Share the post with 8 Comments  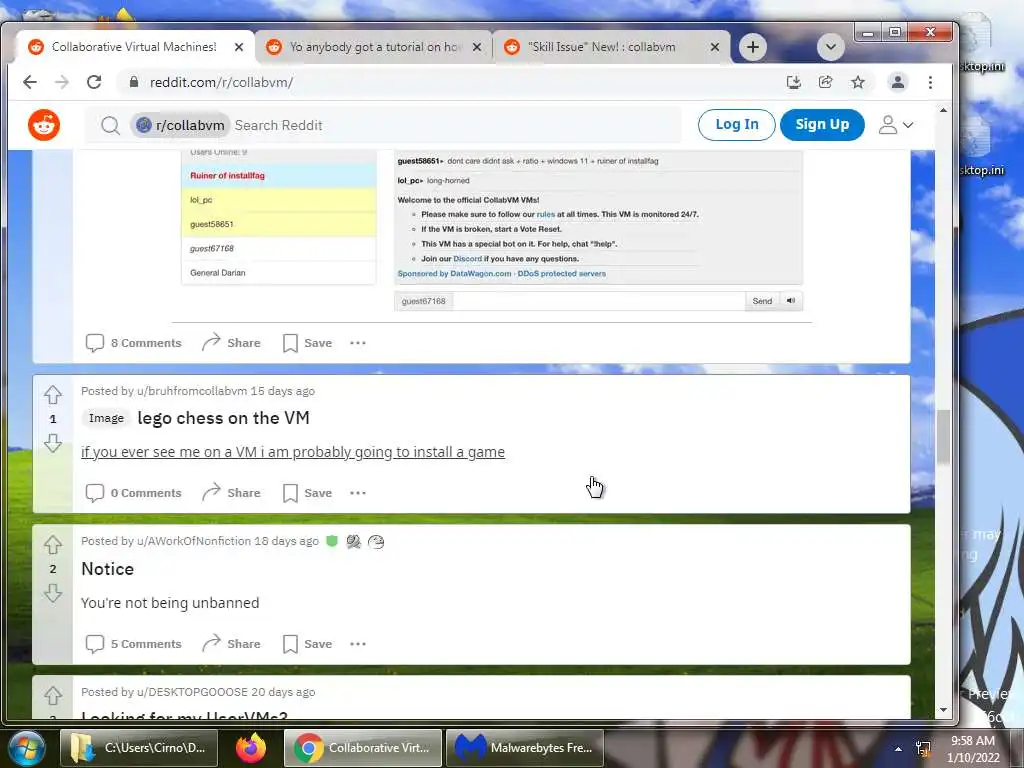pos(231,343)
